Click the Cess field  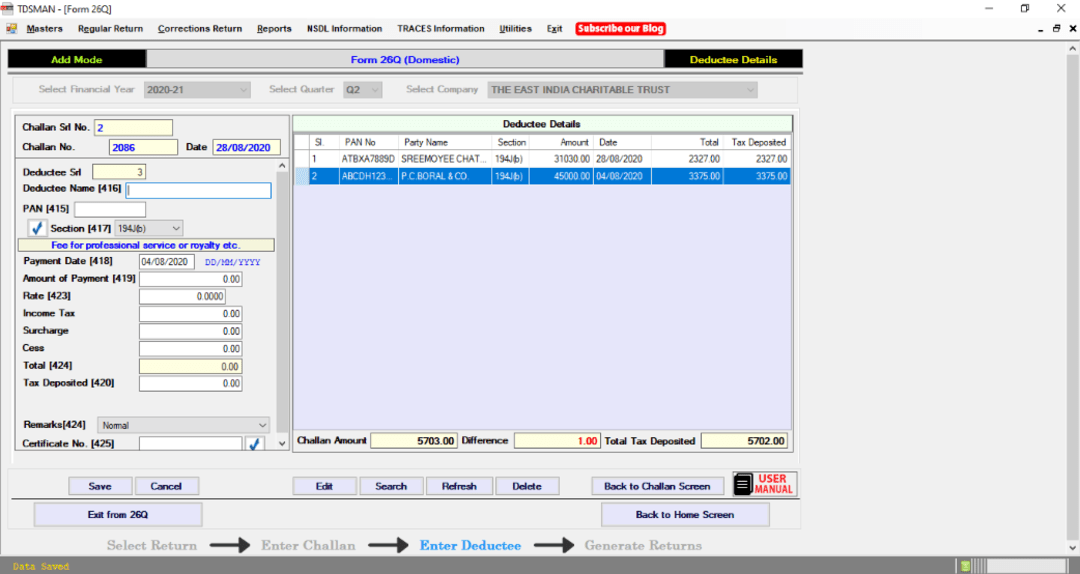[x=190, y=349]
